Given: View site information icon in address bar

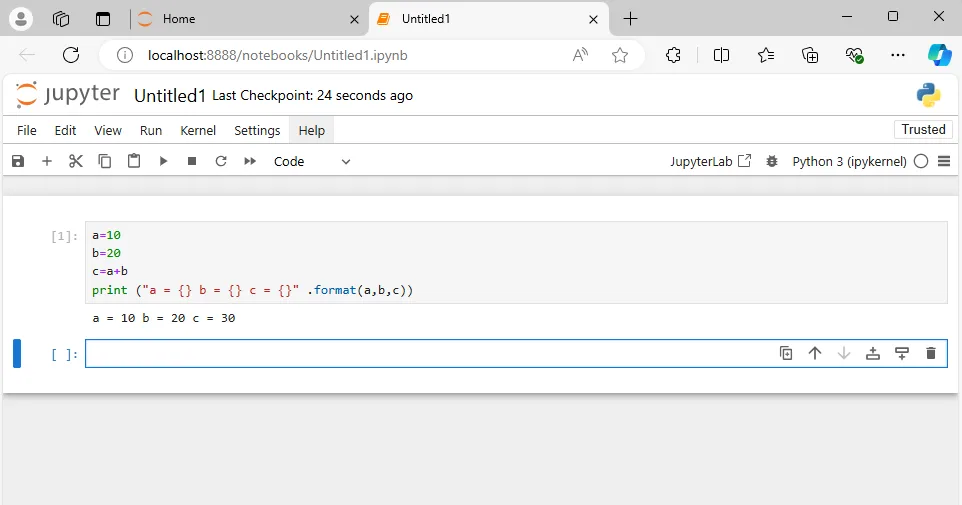Looking at the screenshot, I should [125, 55].
